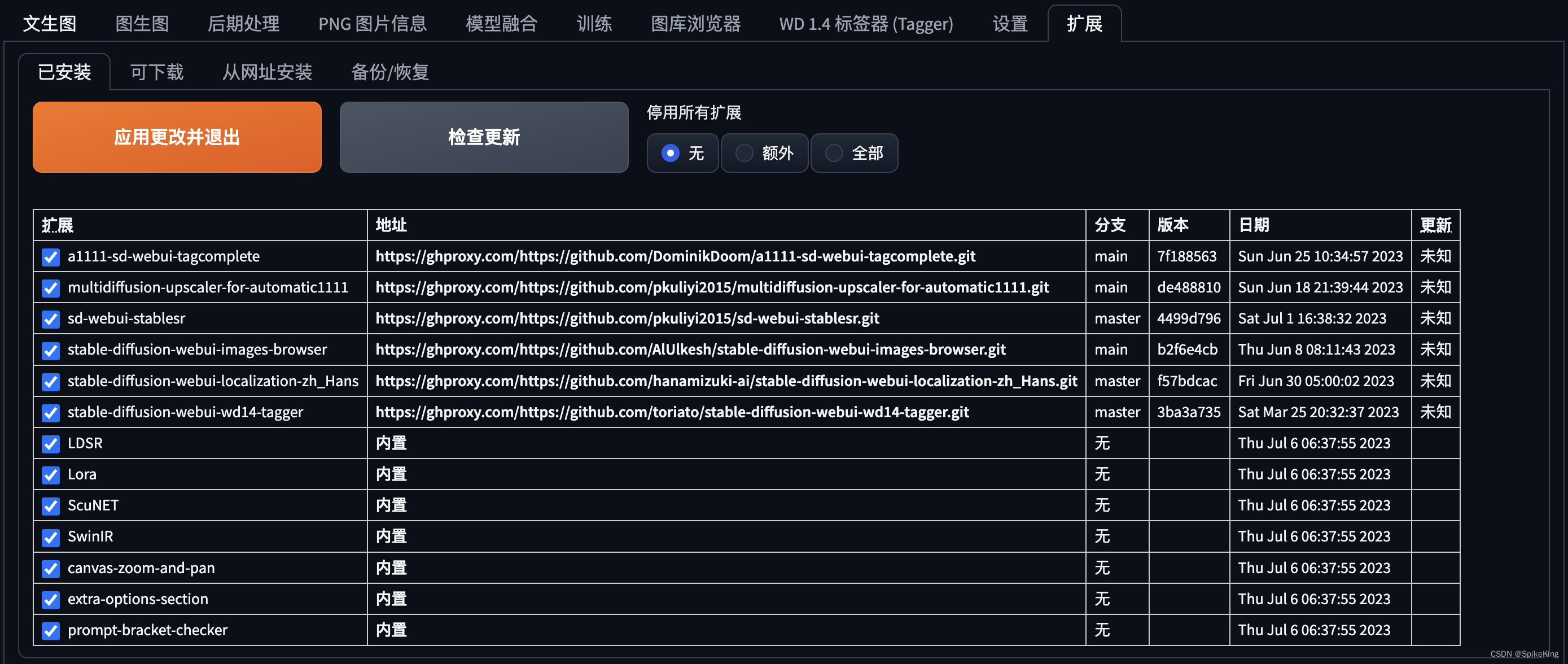Toggle the canvas-zoom-and-pan checkbox
The image size is (1568, 664).
[51, 569]
